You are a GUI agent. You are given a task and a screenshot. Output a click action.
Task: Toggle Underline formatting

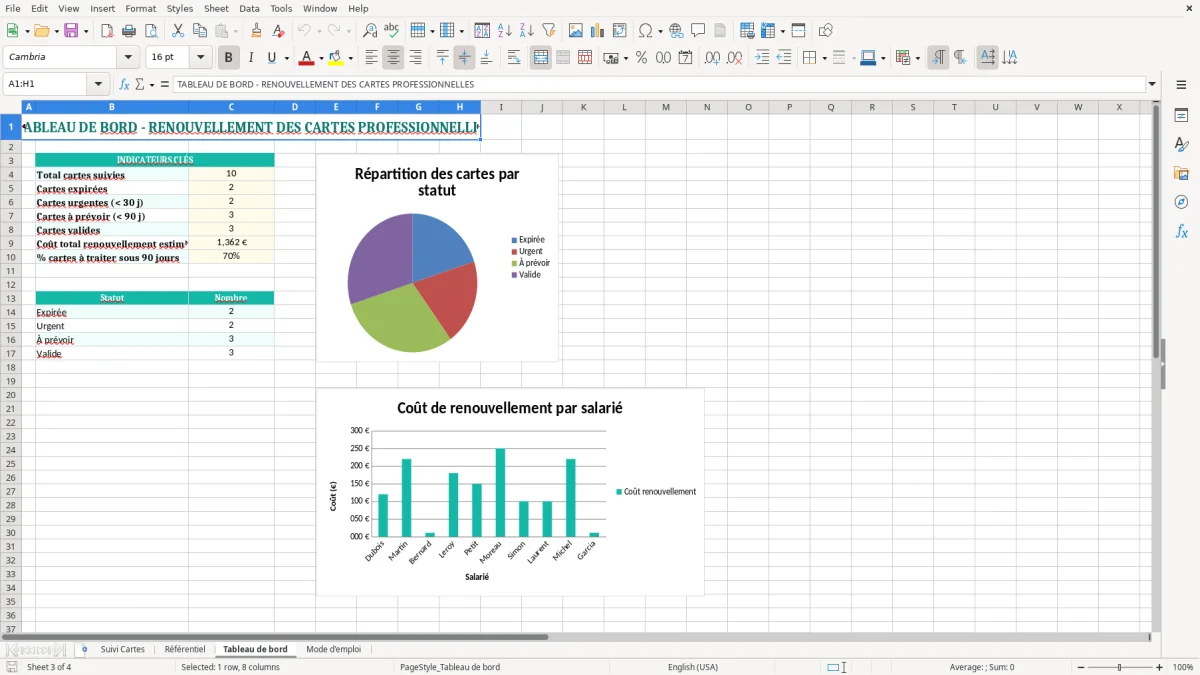(271, 58)
